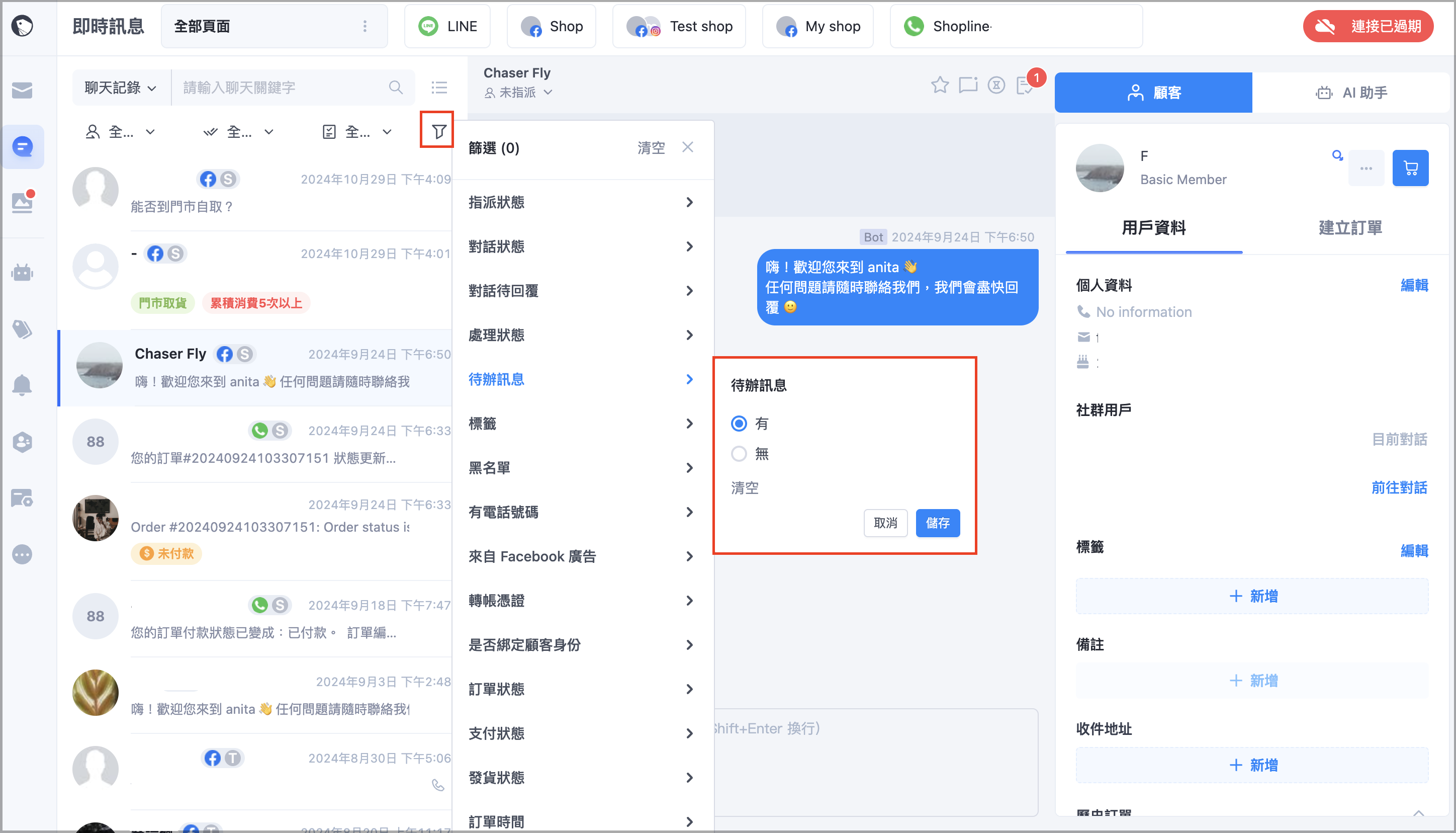Switch to the 用戶資料 tab
Image resolution: width=1456 pixels, height=833 pixels.
(1154, 228)
